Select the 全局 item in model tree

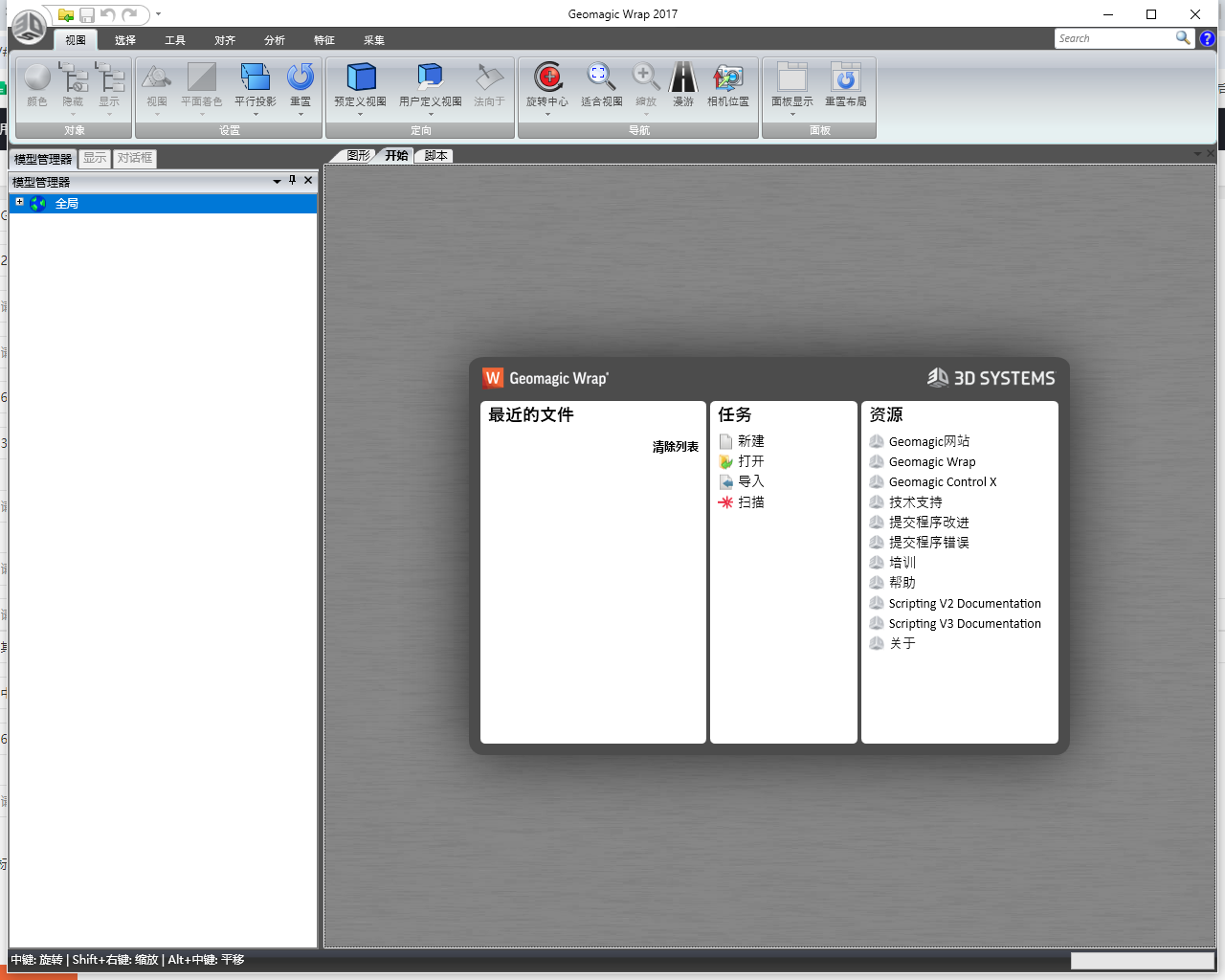point(164,204)
